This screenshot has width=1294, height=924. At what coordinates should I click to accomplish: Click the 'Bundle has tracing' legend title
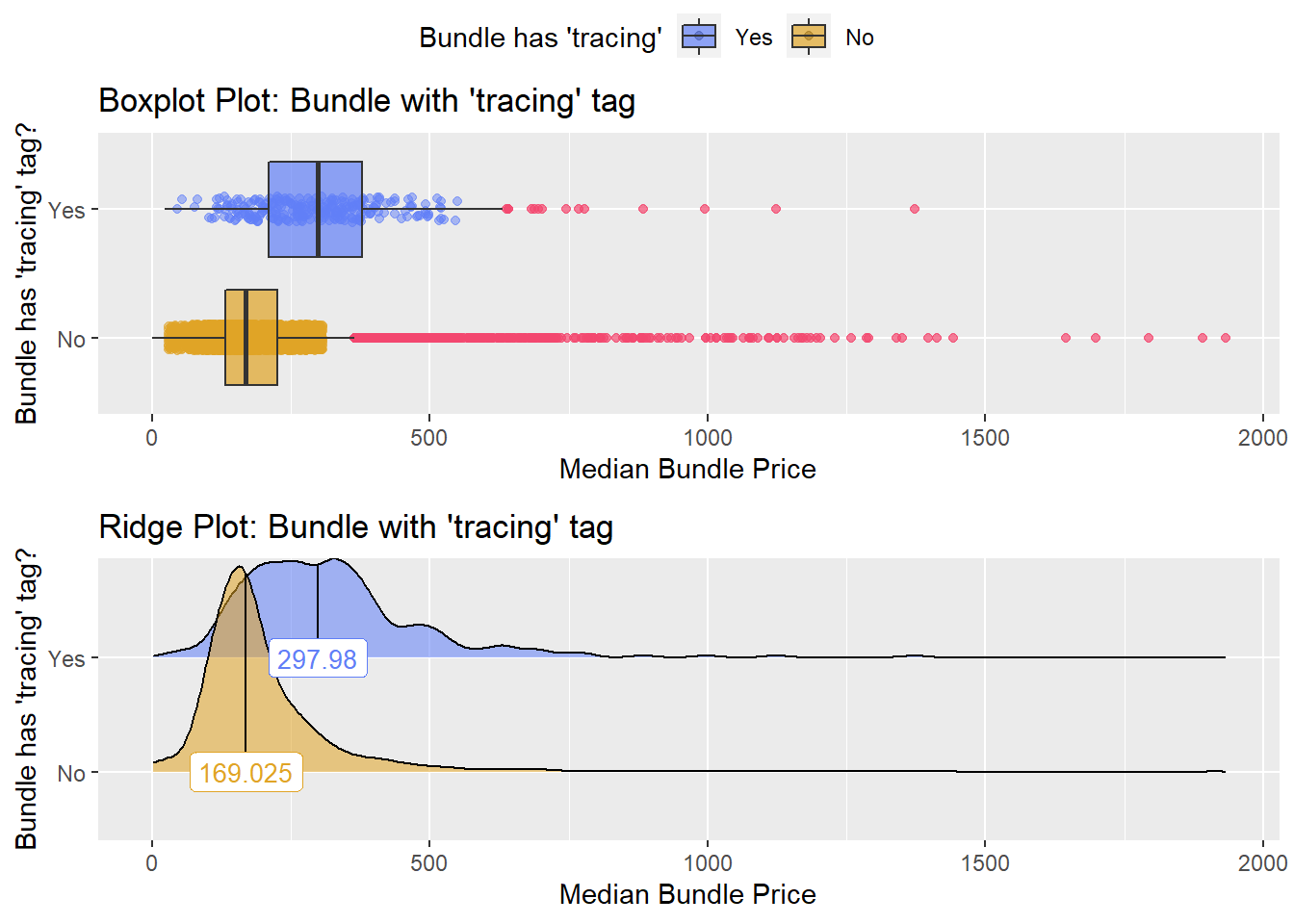[x=540, y=38]
